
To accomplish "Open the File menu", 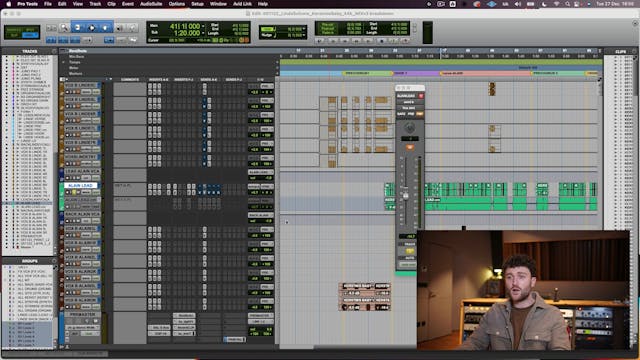I will (48, 4).
